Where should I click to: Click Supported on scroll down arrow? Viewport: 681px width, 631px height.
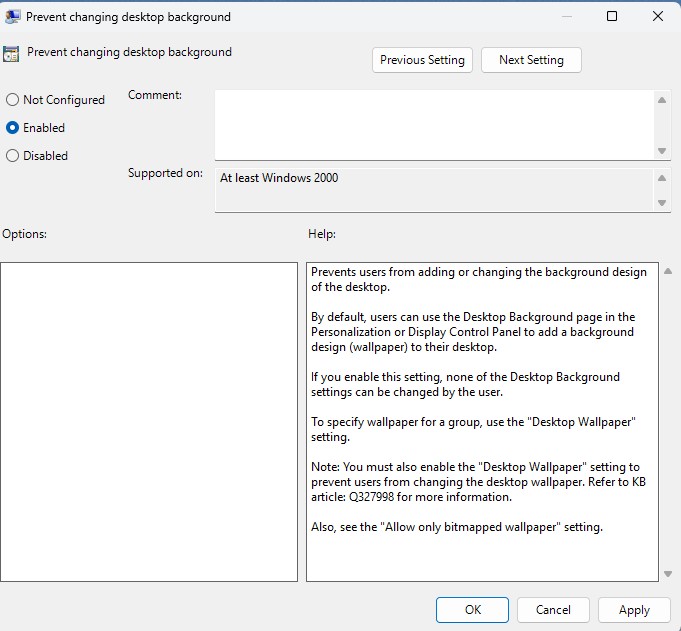tap(662, 203)
